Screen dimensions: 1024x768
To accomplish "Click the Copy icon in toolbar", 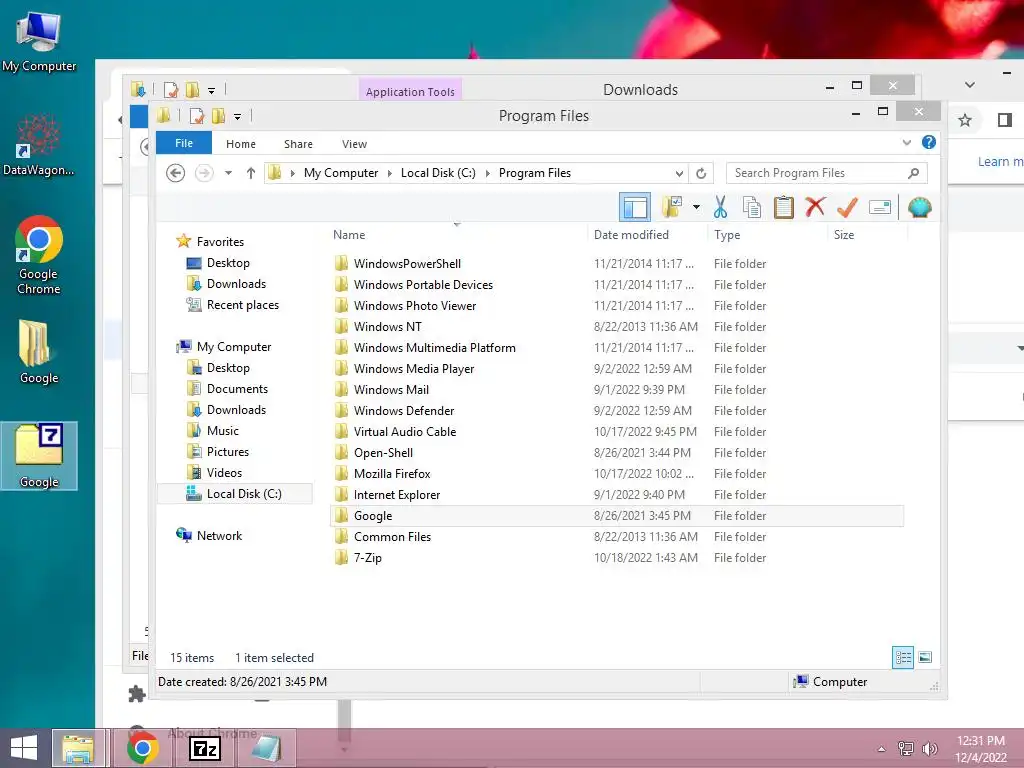I will tap(752, 207).
